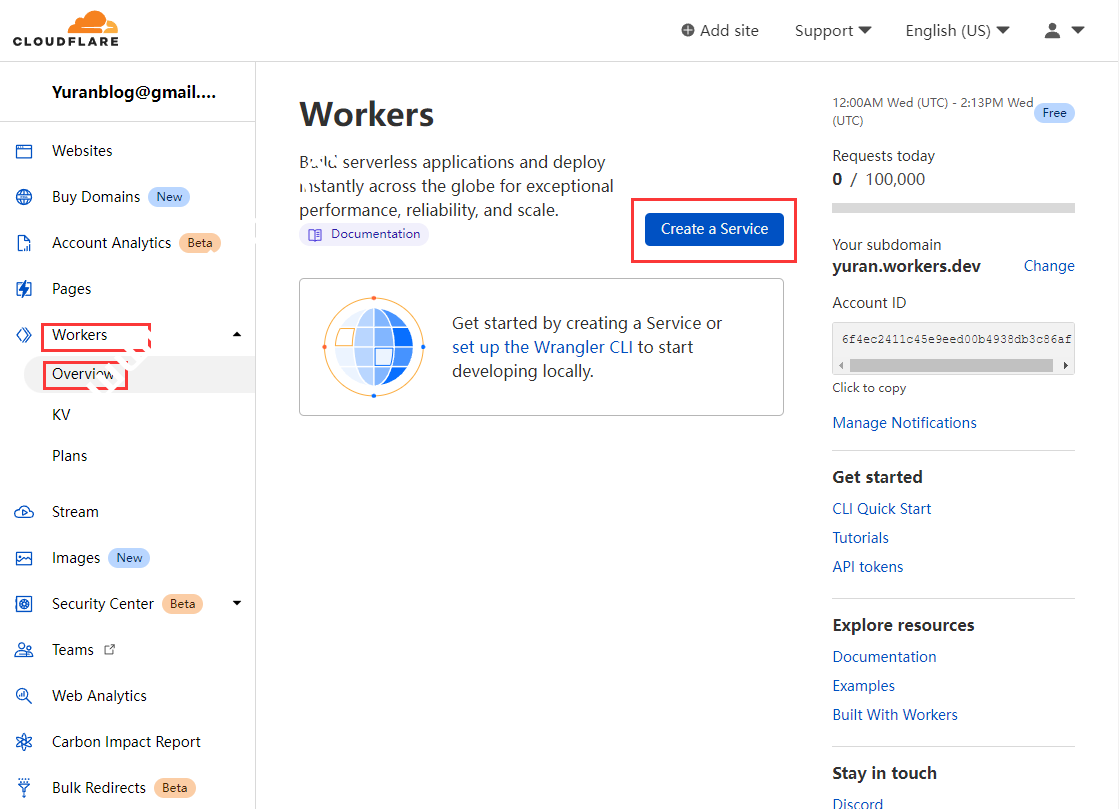Click the Stream cloud icon
This screenshot has height=809, width=1119.
tap(24, 512)
